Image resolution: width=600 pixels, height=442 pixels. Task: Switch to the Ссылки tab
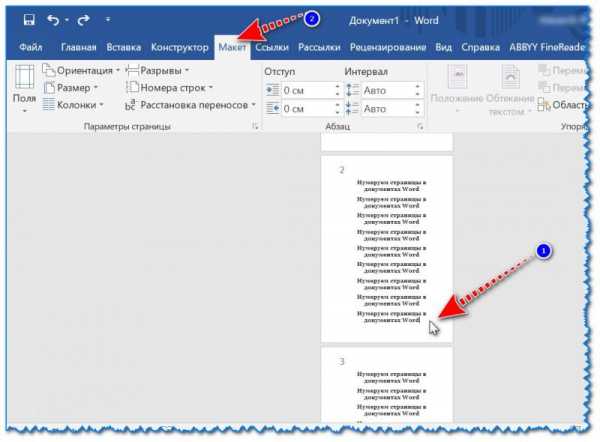(x=272, y=46)
